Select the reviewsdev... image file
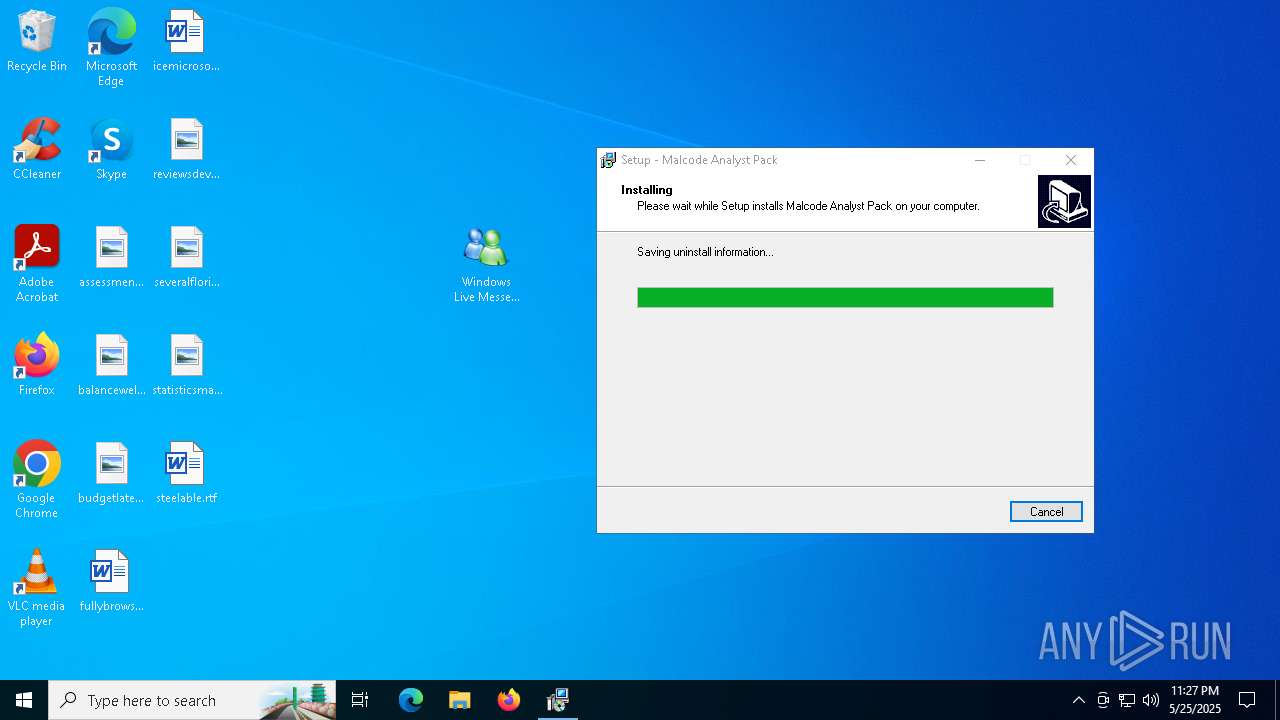This screenshot has height=720, width=1280. (x=186, y=150)
